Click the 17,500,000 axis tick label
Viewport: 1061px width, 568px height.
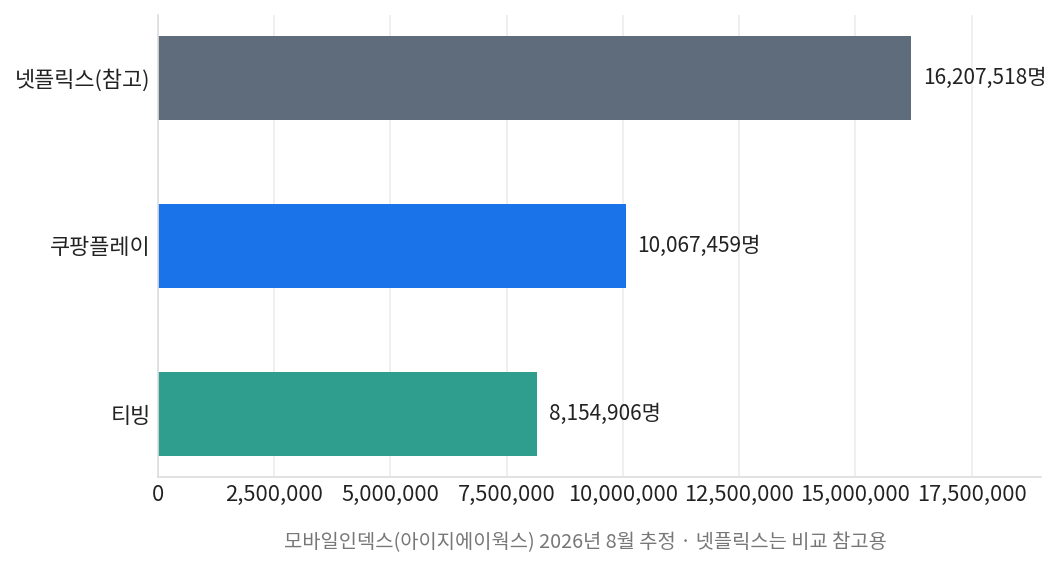point(972,494)
